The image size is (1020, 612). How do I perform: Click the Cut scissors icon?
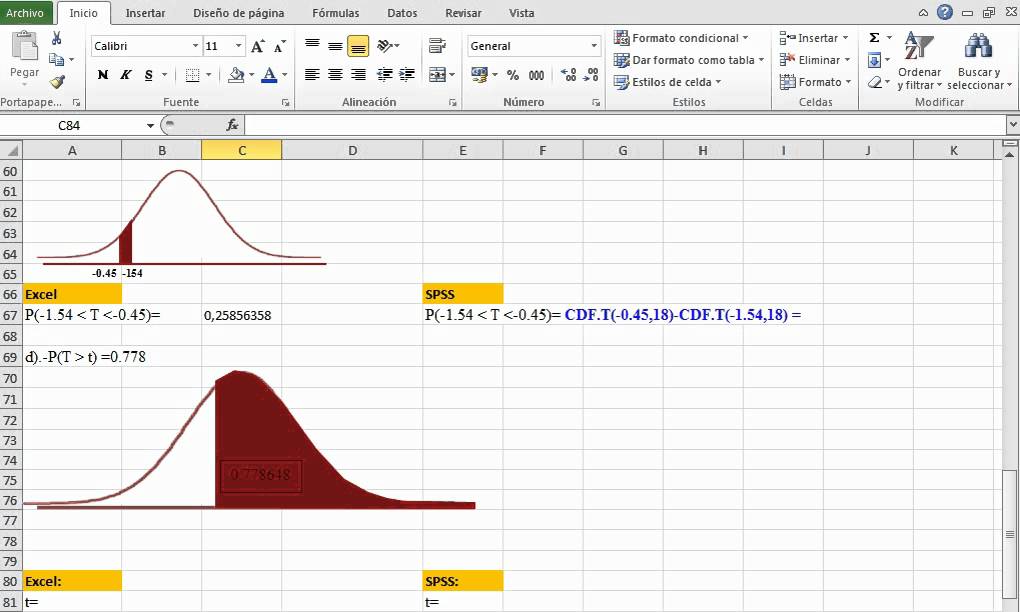[57, 38]
